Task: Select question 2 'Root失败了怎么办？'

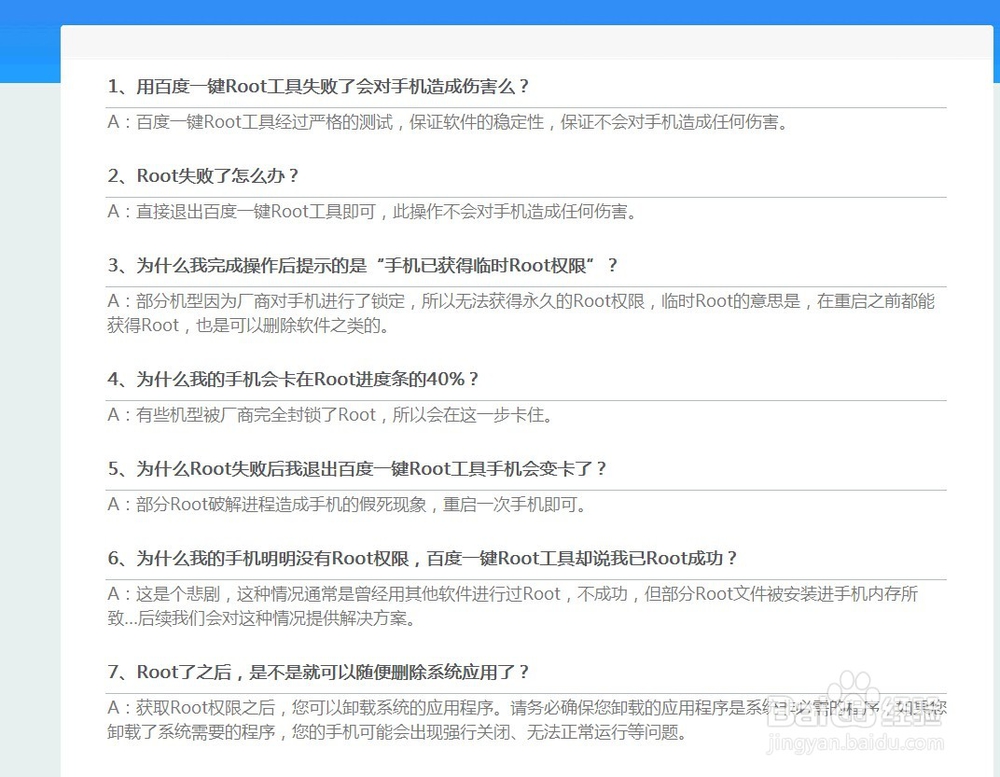Action: [203, 175]
